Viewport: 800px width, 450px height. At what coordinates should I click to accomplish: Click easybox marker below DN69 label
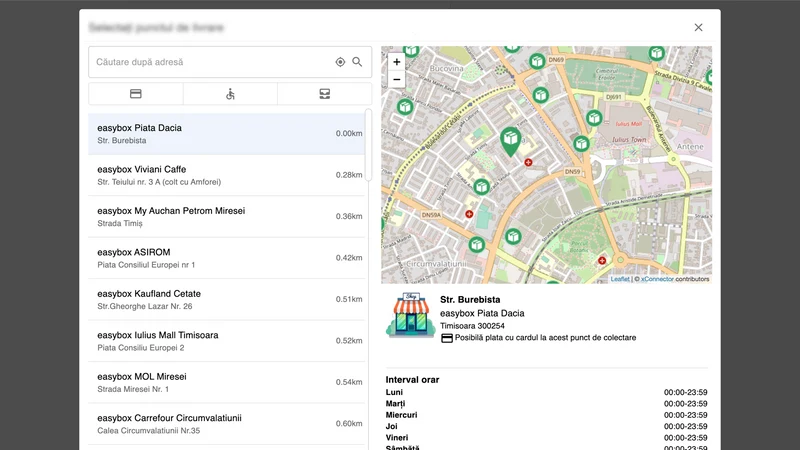(537, 62)
